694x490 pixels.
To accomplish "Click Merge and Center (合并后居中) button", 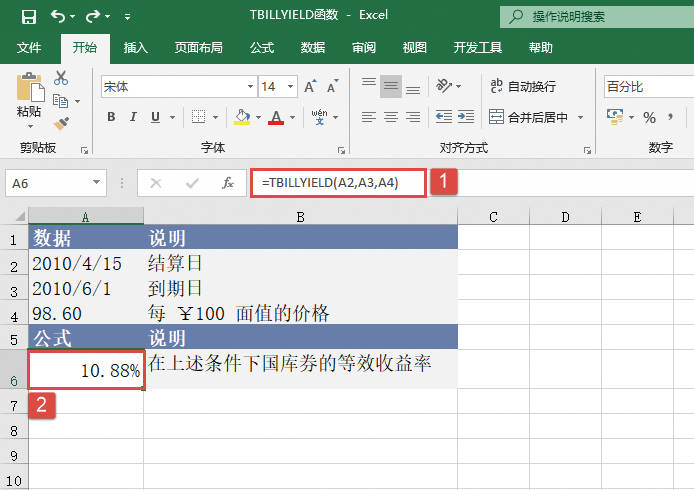I will (535, 118).
